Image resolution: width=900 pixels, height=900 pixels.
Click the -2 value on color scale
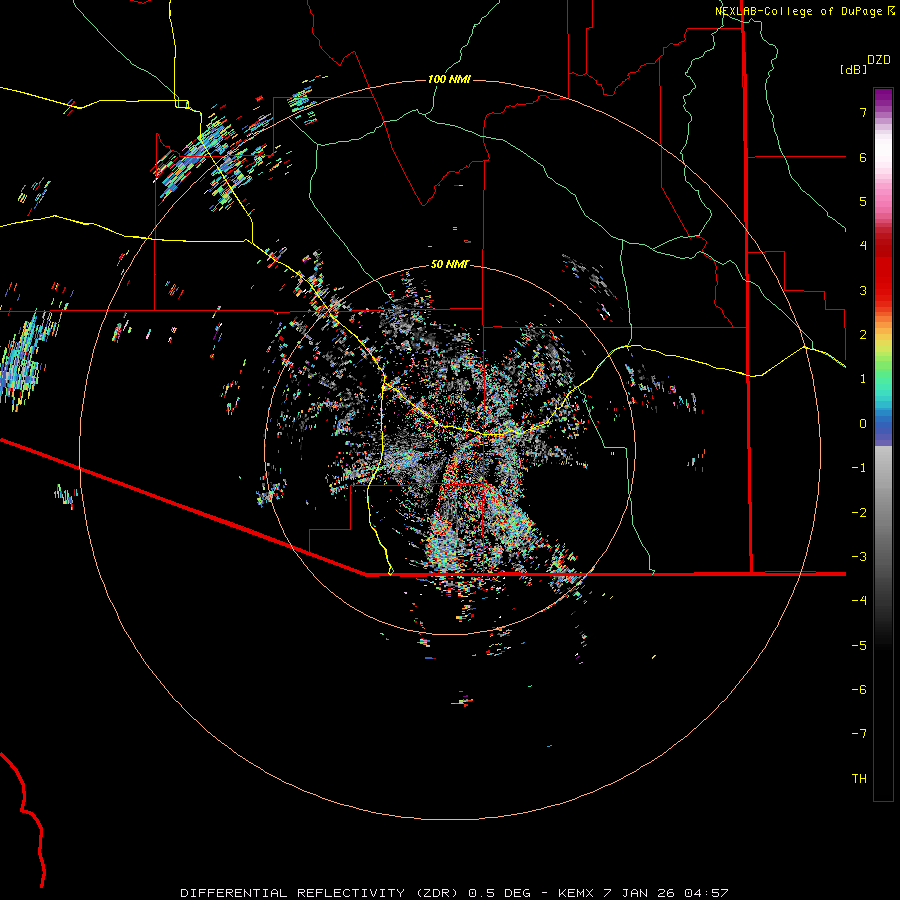tap(859, 512)
